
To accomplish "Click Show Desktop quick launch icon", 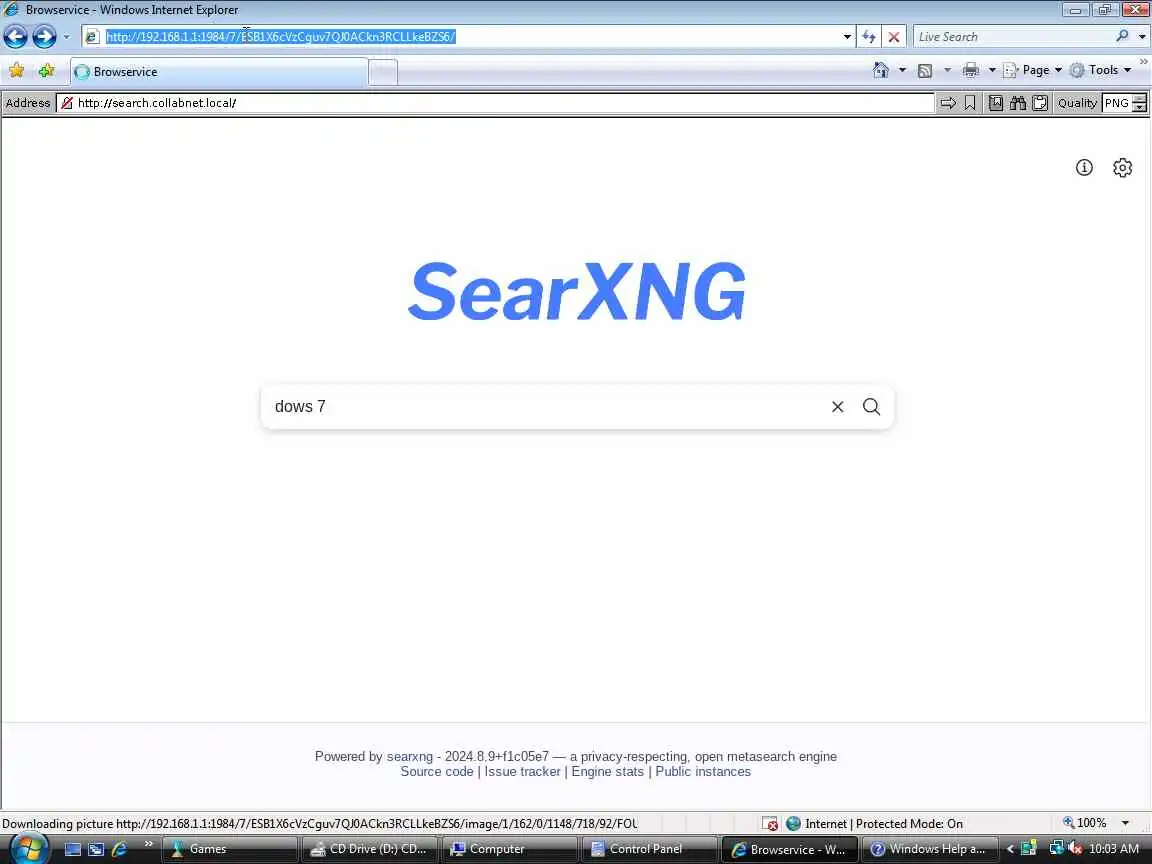I will pos(73,849).
